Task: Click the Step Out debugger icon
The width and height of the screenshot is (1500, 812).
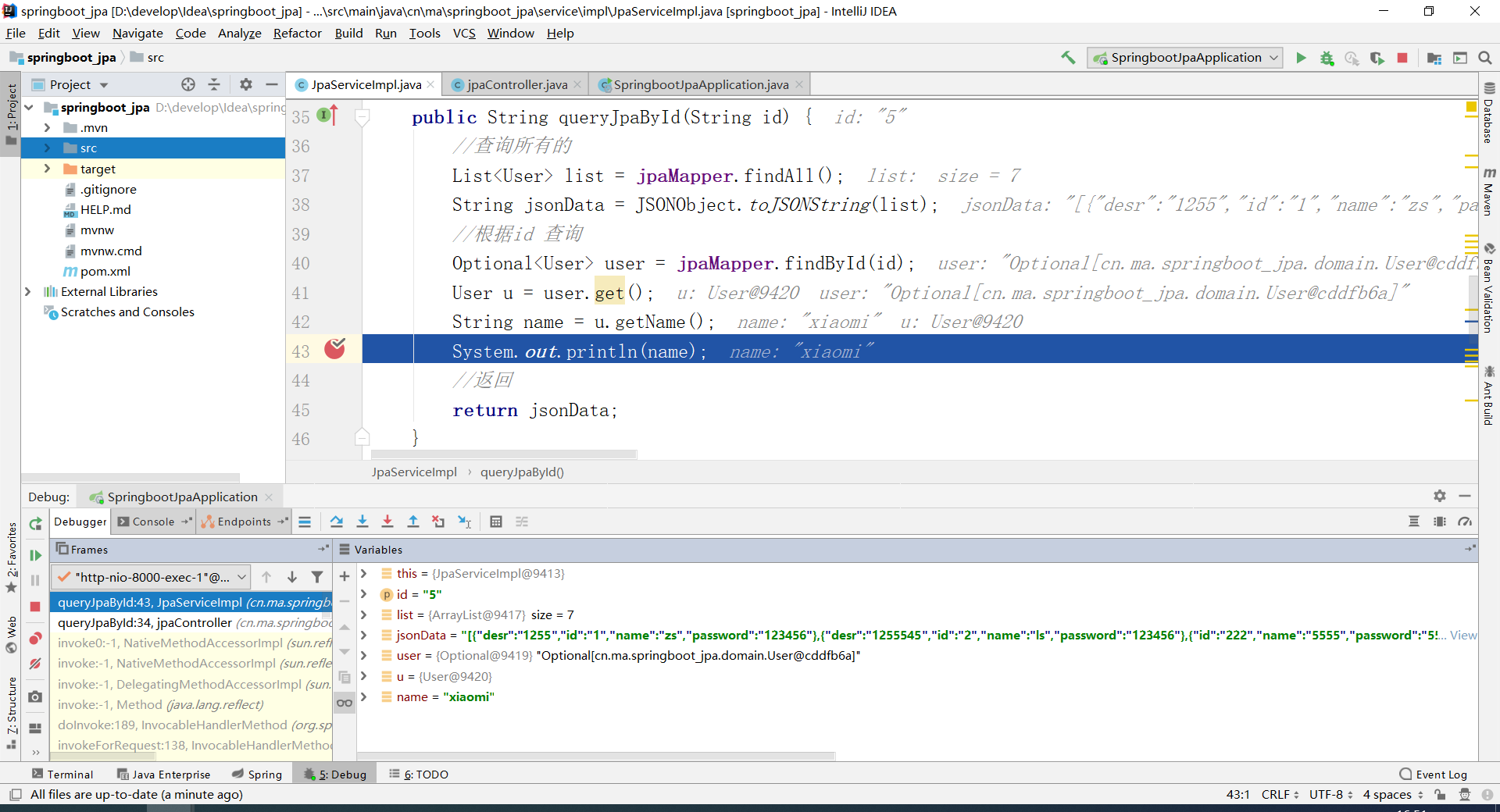Action: click(x=413, y=522)
